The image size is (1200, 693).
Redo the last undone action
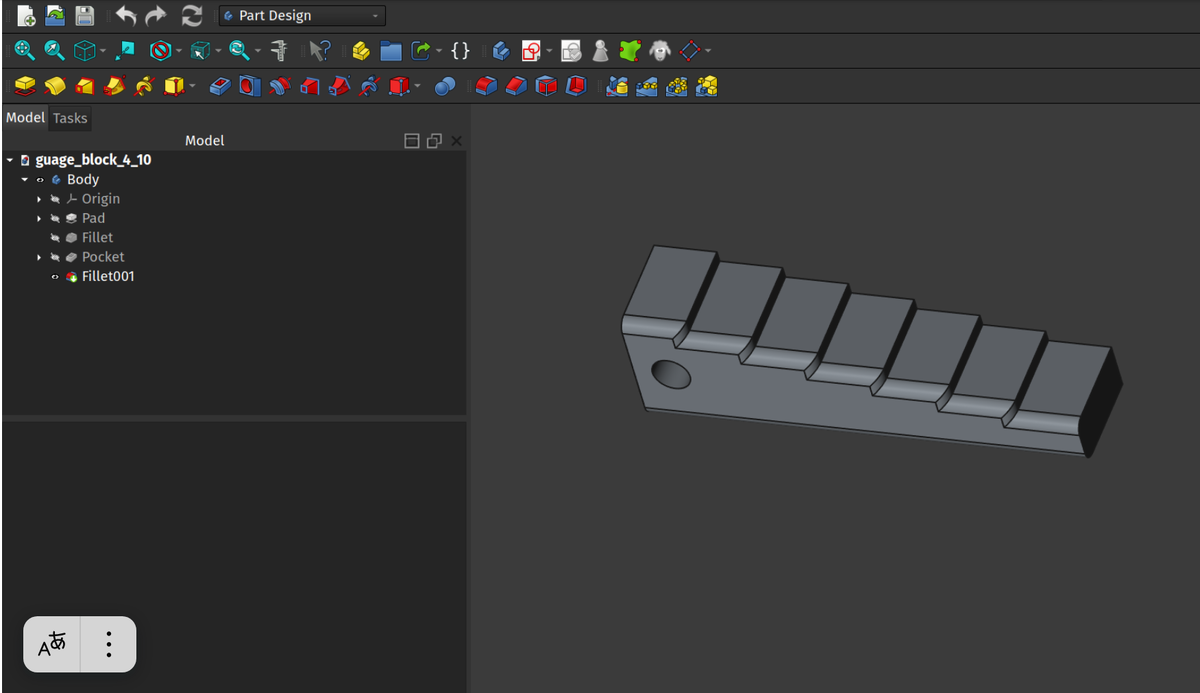(x=156, y=16)
